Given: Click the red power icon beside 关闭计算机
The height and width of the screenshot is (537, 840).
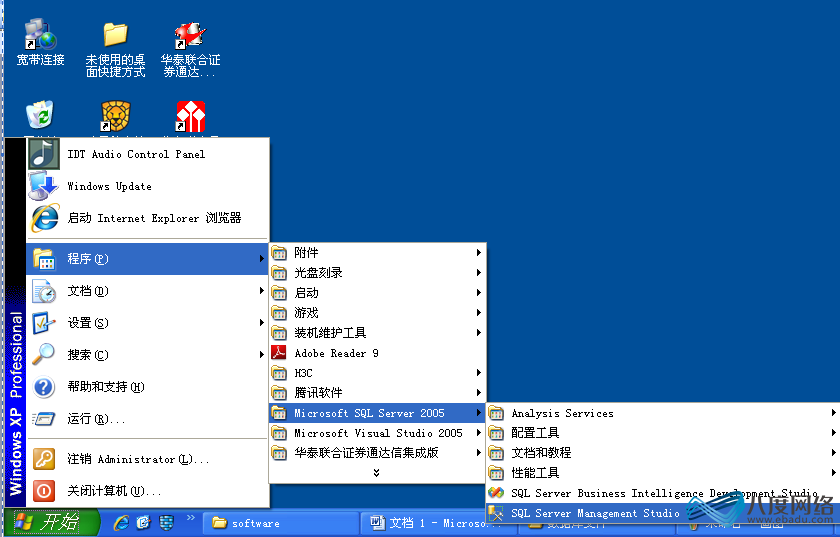Looking at the screenshot, I should coord(44,491).
